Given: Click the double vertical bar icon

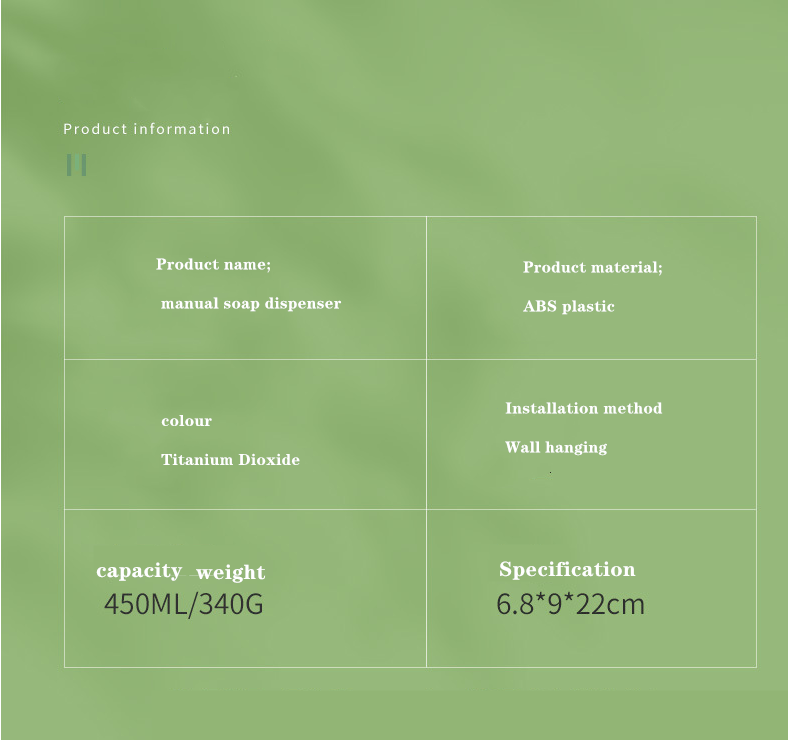Looking at the screenshot, I should [x=76, y=165].
